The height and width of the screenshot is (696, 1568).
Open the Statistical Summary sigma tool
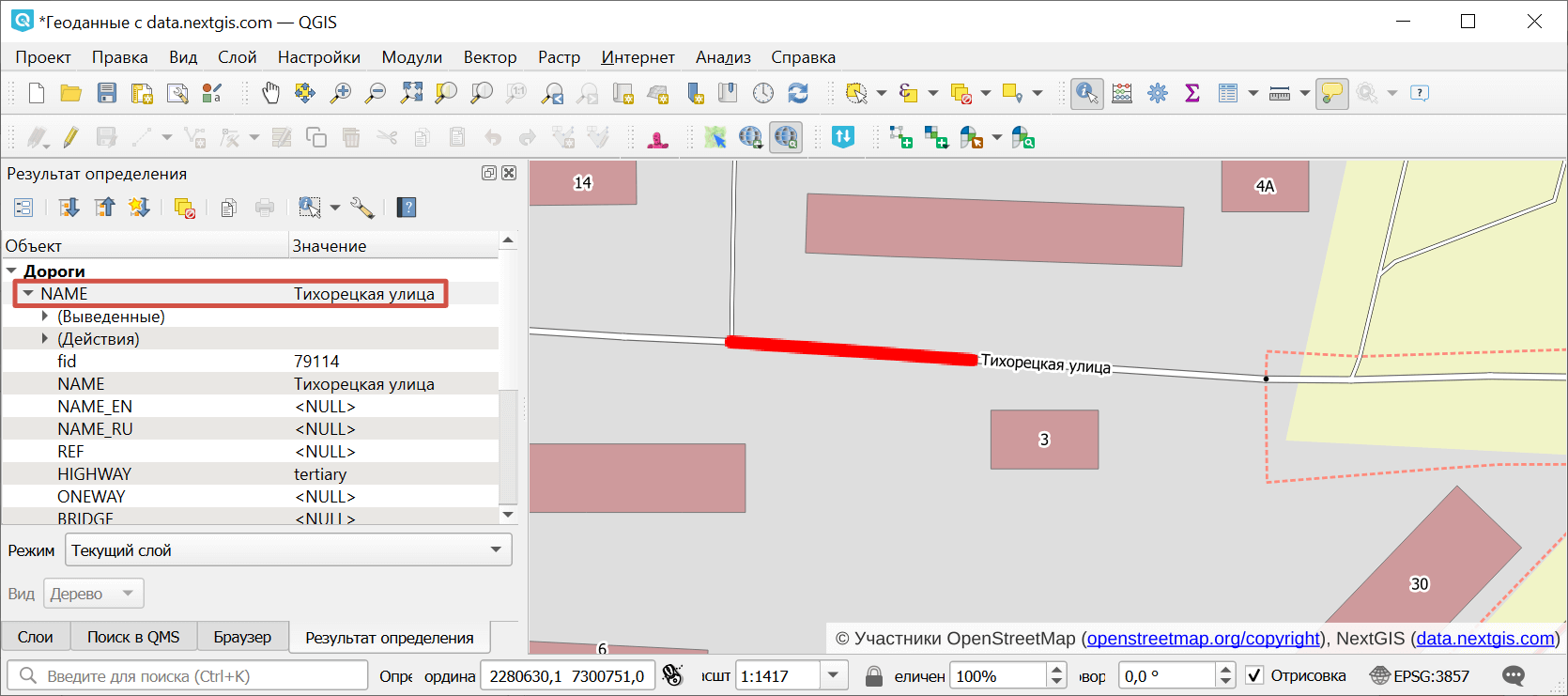pyautogui.click(x=1192, y=93)
